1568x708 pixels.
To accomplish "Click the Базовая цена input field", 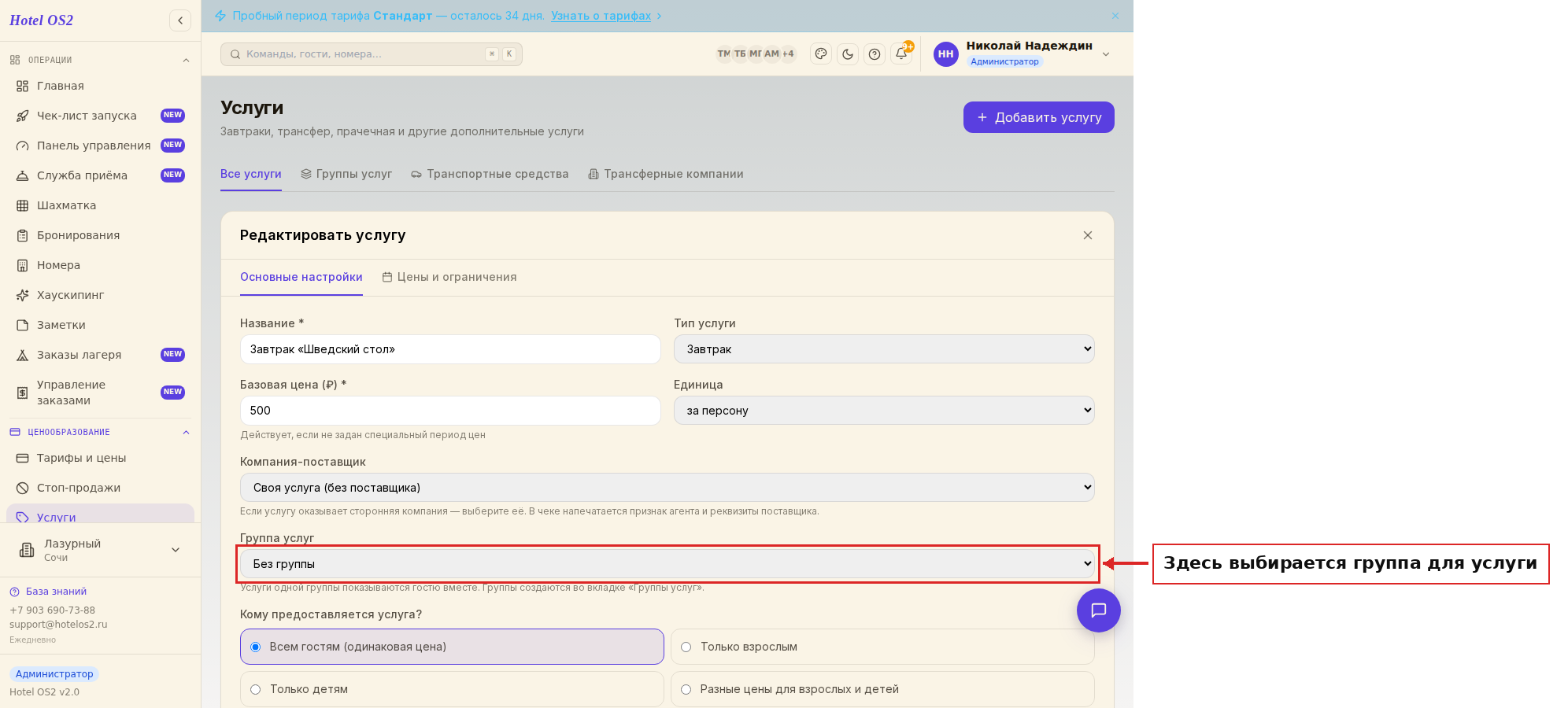I will tap(450, 411).
